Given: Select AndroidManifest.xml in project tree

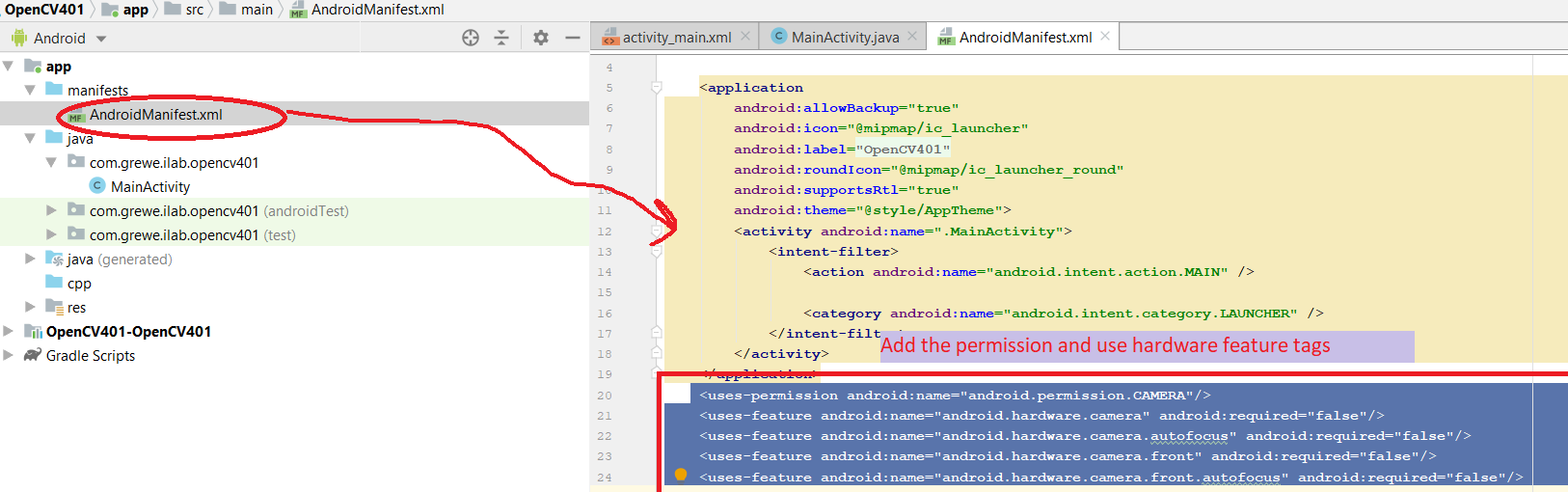Looking at the screenshot, I should click(155, 115).
